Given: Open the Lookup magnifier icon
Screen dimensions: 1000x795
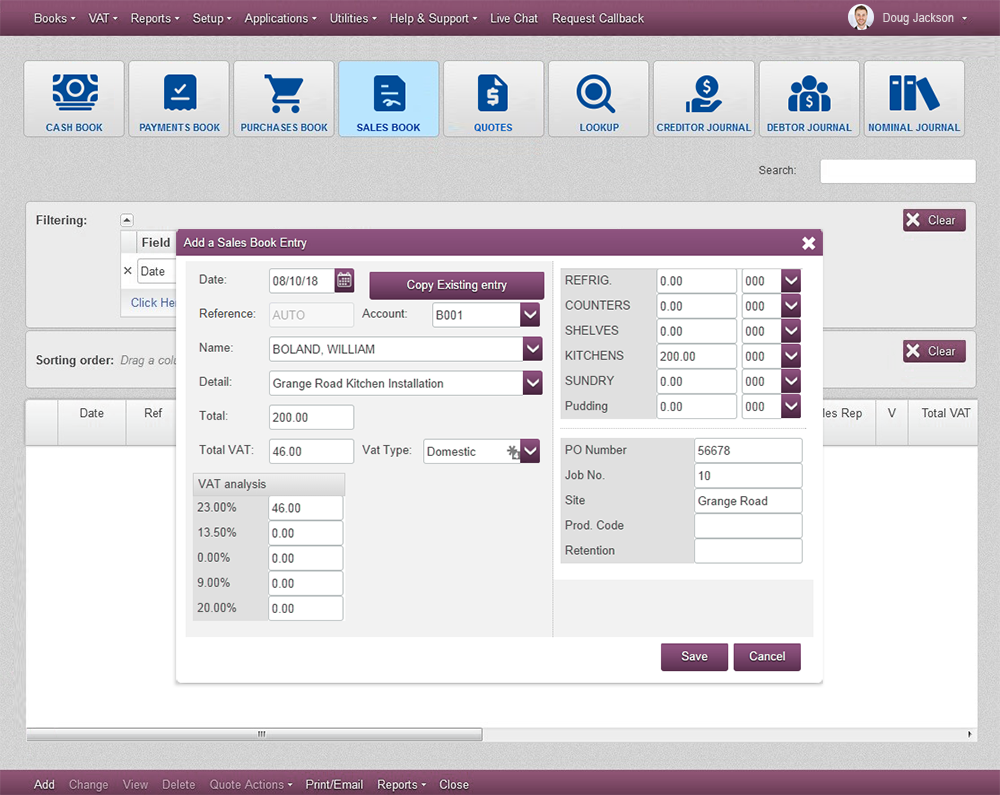Looking at the screenshot, I should (x=598, y=94).
